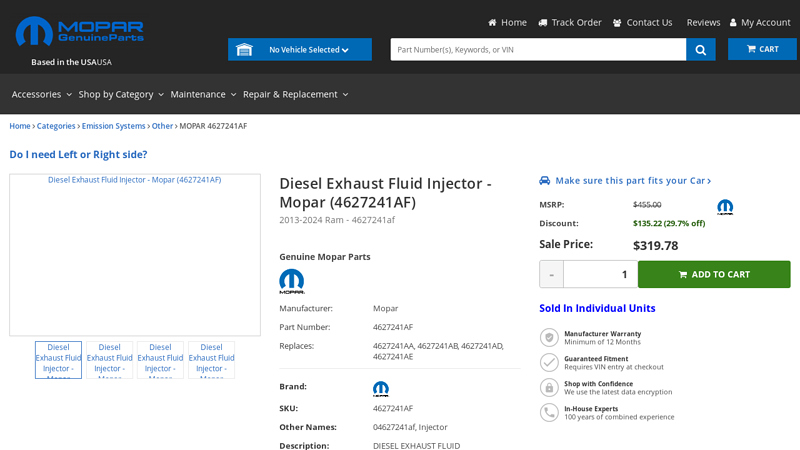The image size is (800, 450).
Task: Decrease quantity with minus button
Action: click(552, 274)
